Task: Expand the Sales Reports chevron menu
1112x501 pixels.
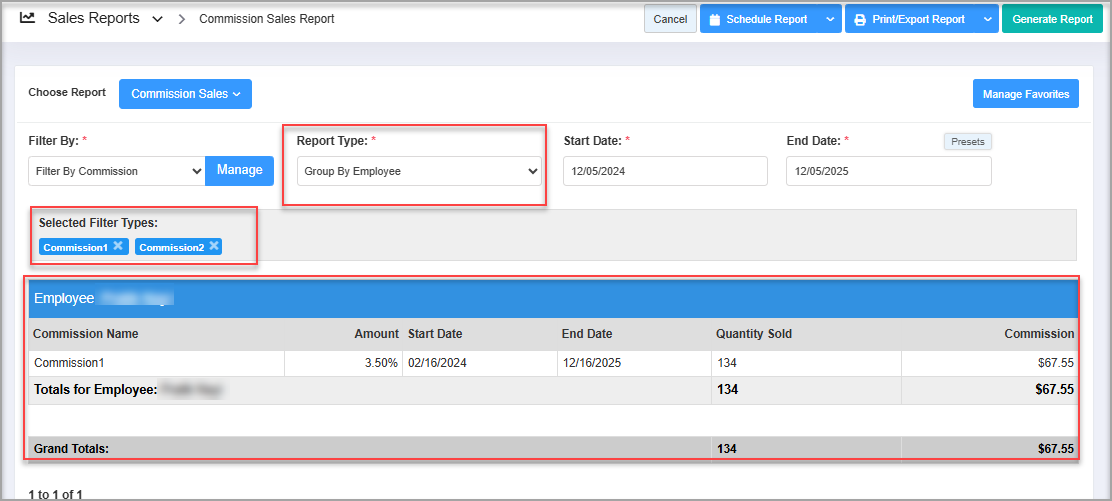Action: click(157, 19)
